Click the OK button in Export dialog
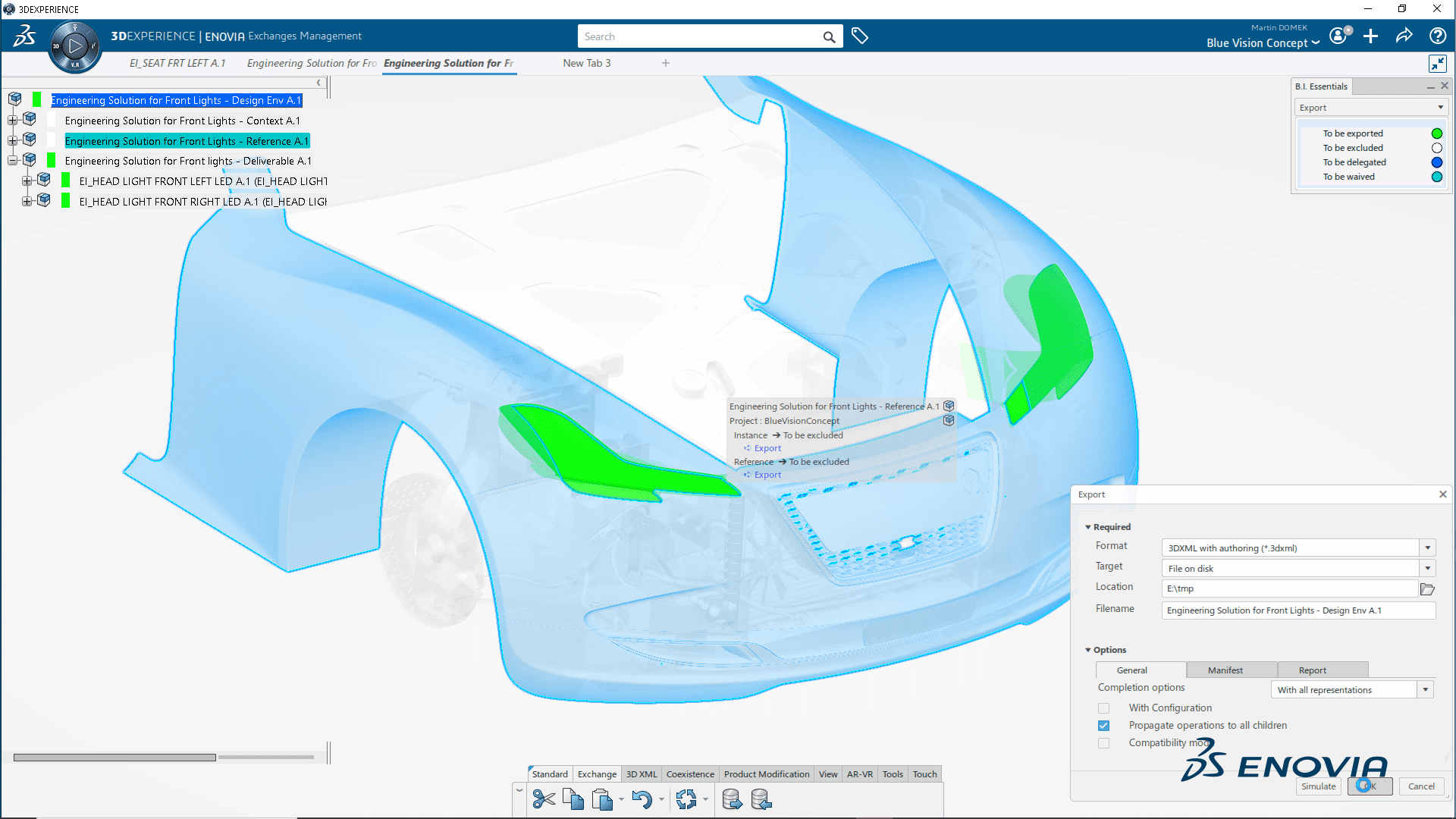 point(1370,786)
